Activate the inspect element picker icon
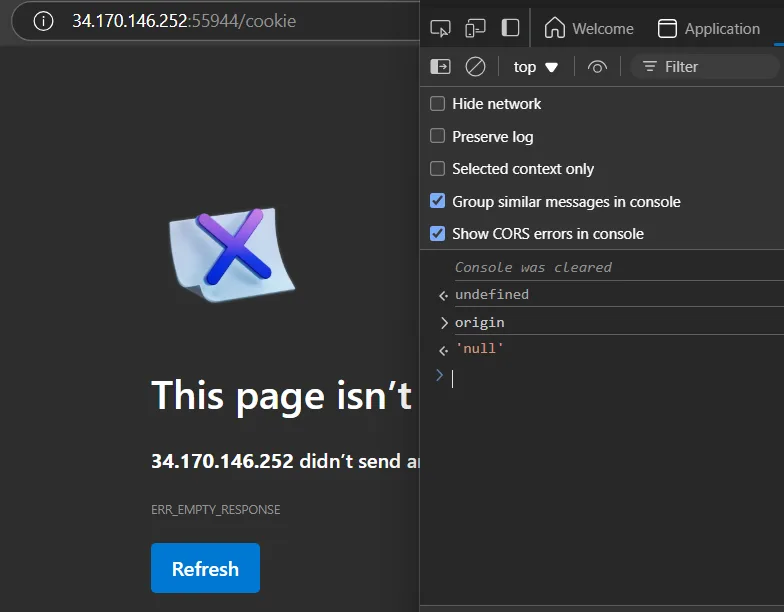Viewport: 784px width, 612px height. pyautogui.click(x=440, y=28)
